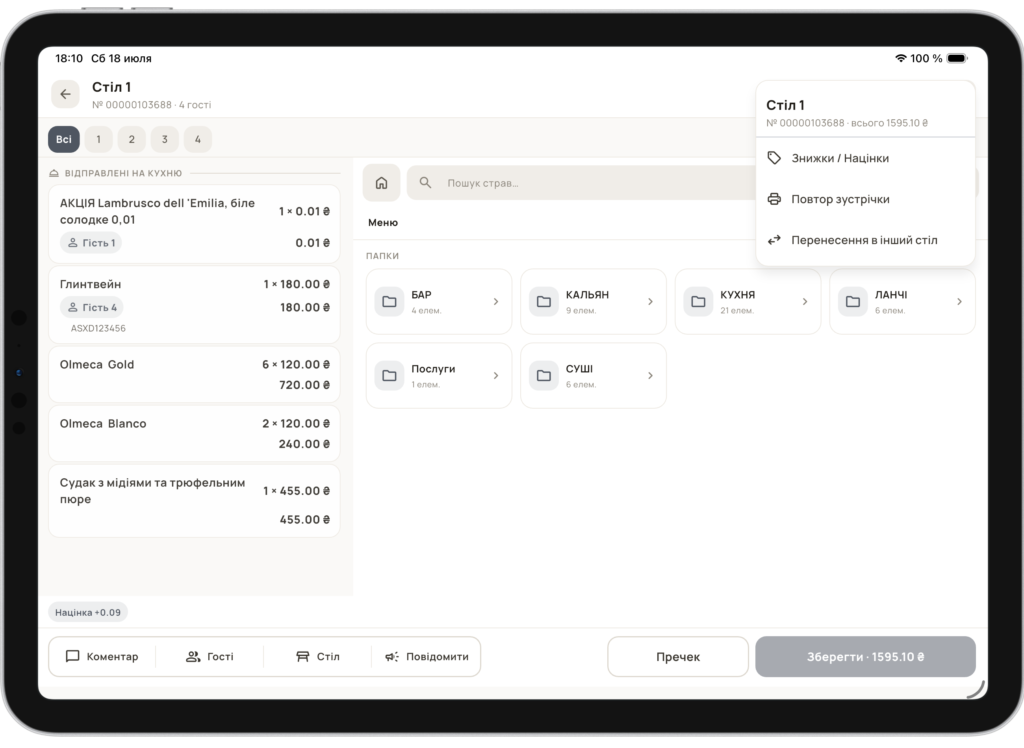Screen dimensions: 1024x748
Task: Expand the КАЛЬЯН folder chevron
Action: tap(650, 302)
